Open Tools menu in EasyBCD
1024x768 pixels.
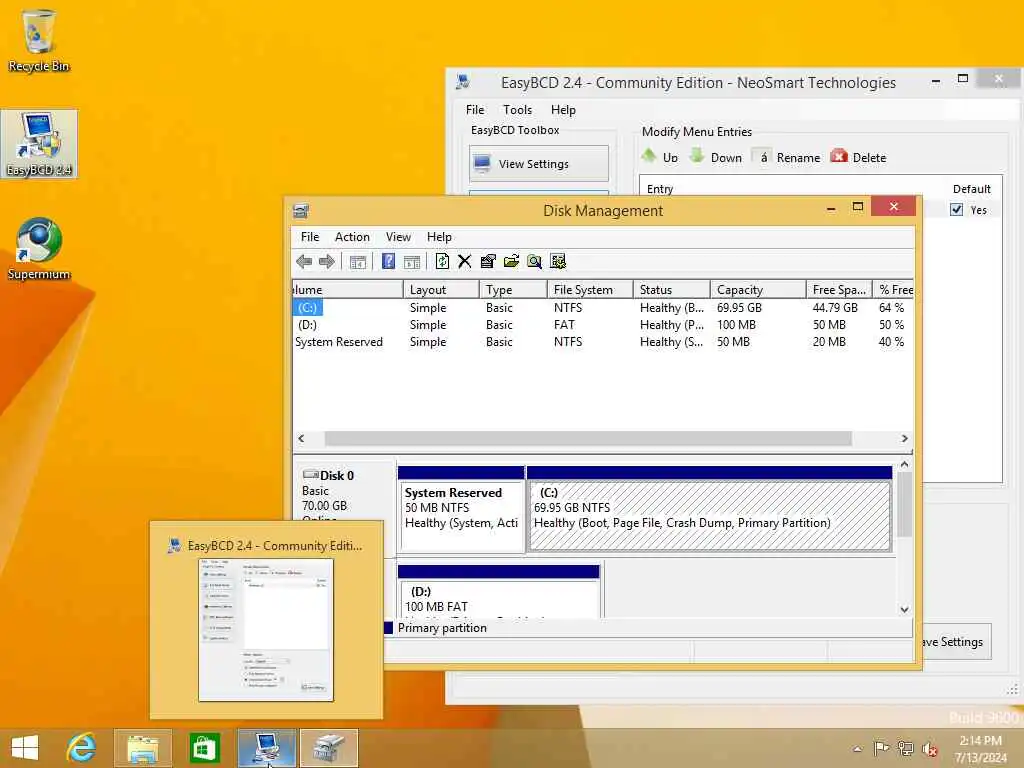(517, 110)
